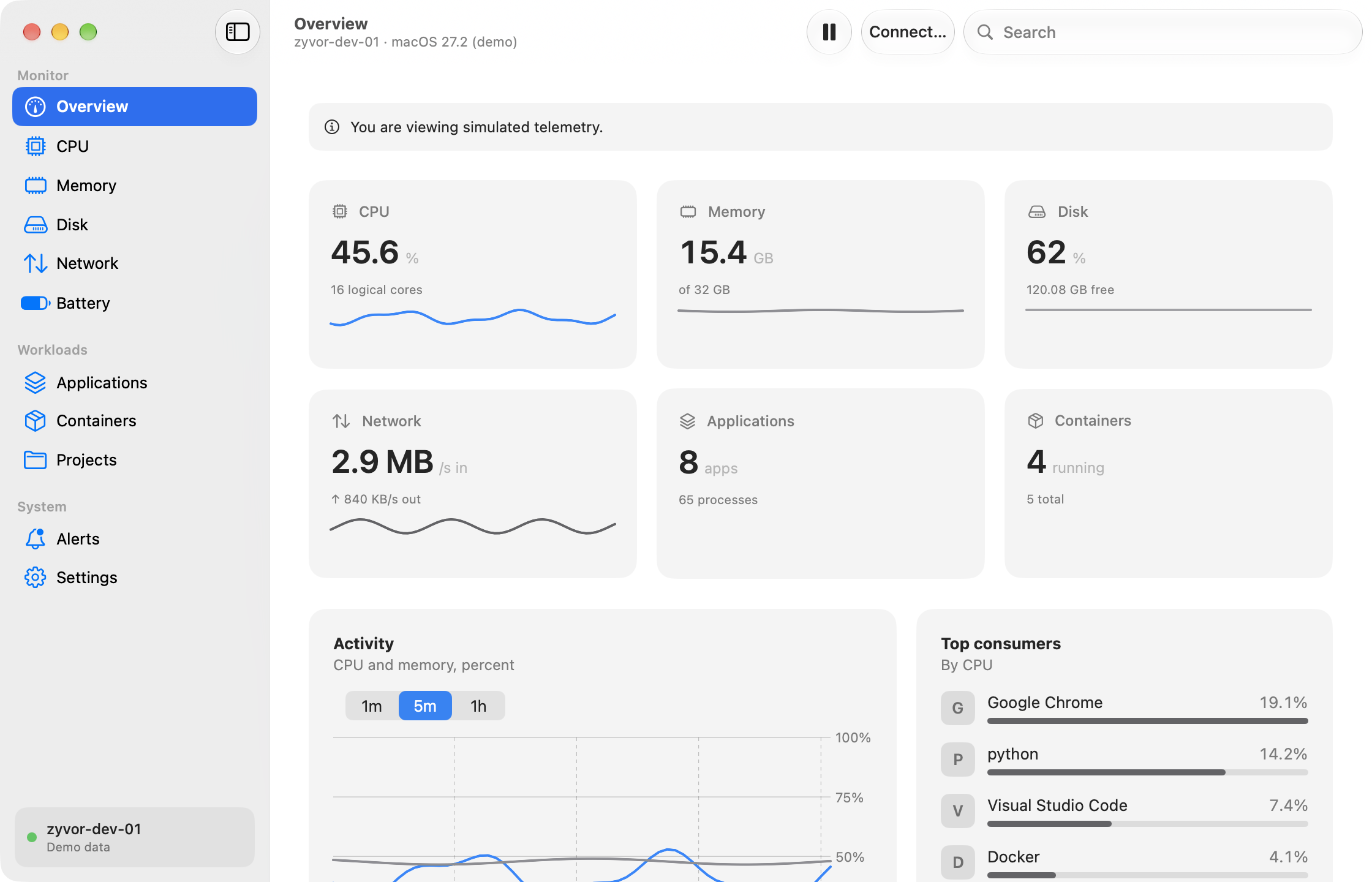Image resolution: width=1372 pixels, height=882 pixels.
Task: Click the Visual Studio Code consumer row
Action: click(1125, 812)
